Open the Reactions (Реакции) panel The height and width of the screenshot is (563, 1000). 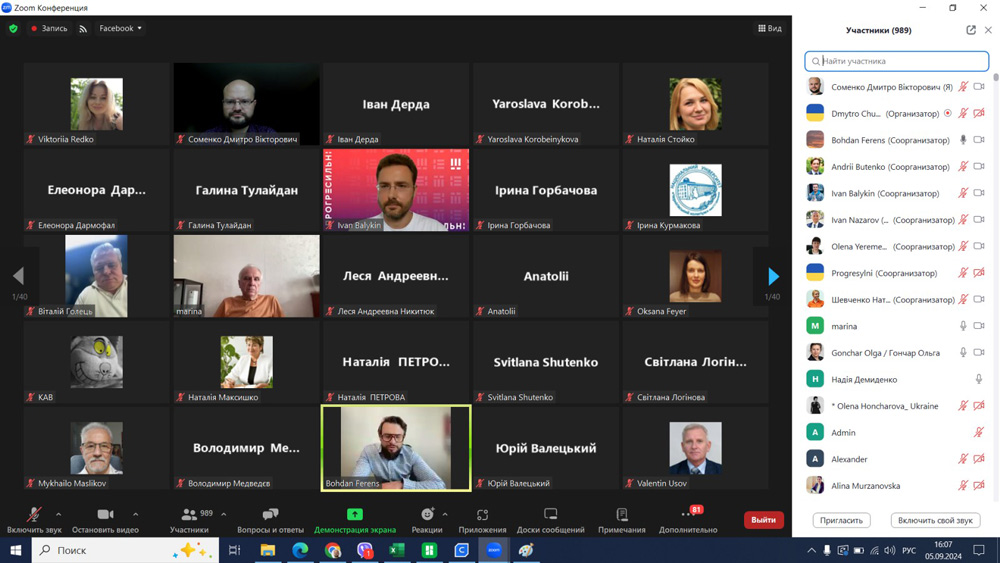[427, 519]
